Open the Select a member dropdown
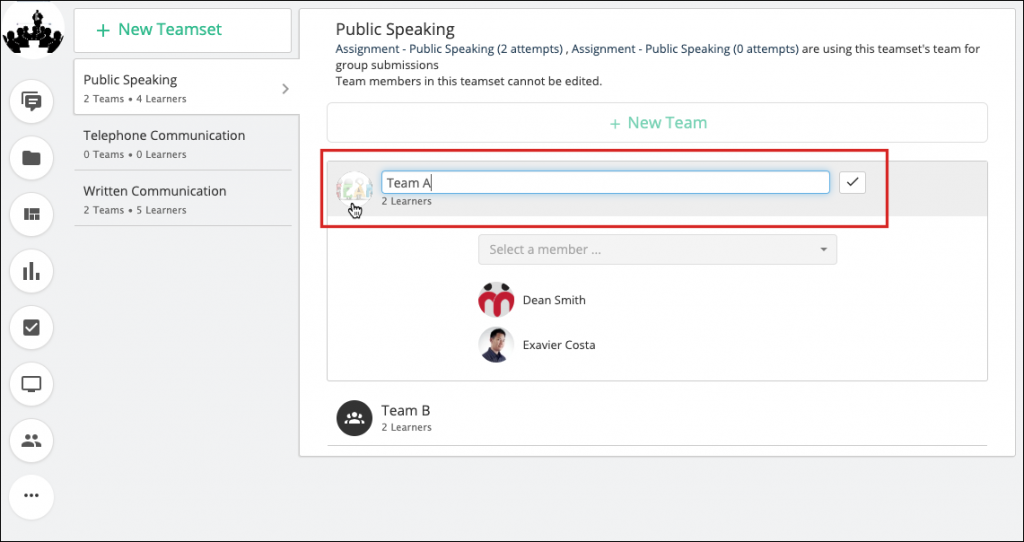 tap(658, 249)
